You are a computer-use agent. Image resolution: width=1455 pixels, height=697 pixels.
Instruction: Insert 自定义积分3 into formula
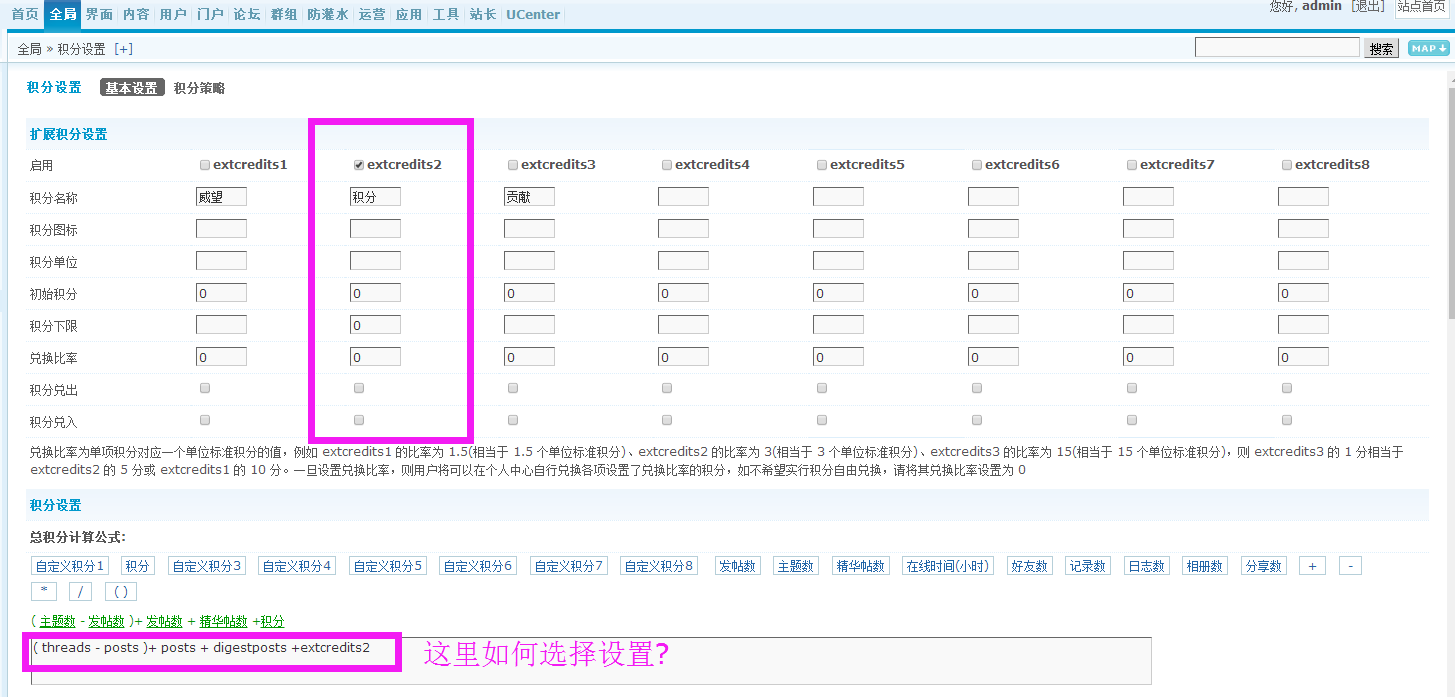click(207, 566)
